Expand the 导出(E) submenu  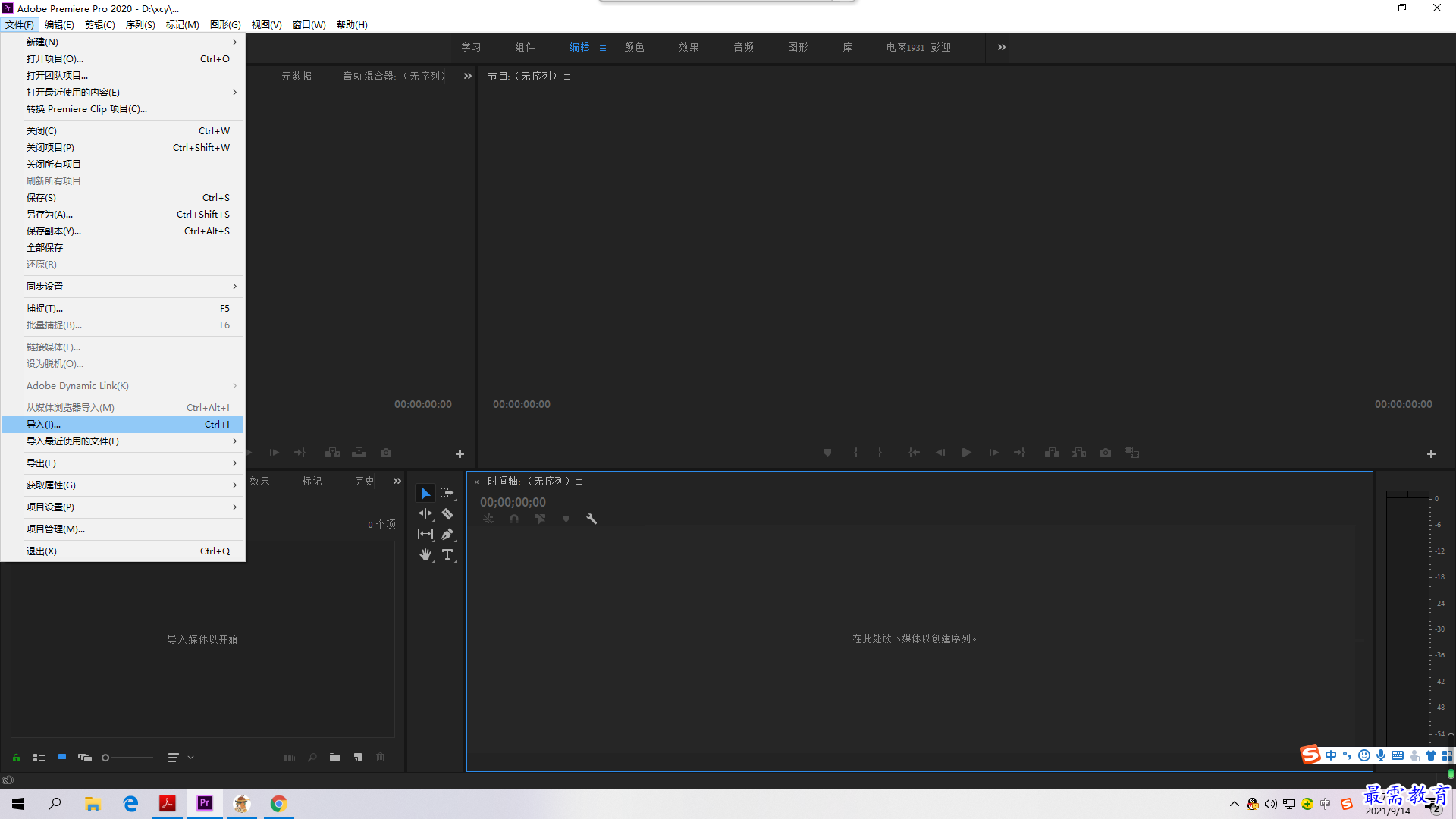(x=123, y=463)
